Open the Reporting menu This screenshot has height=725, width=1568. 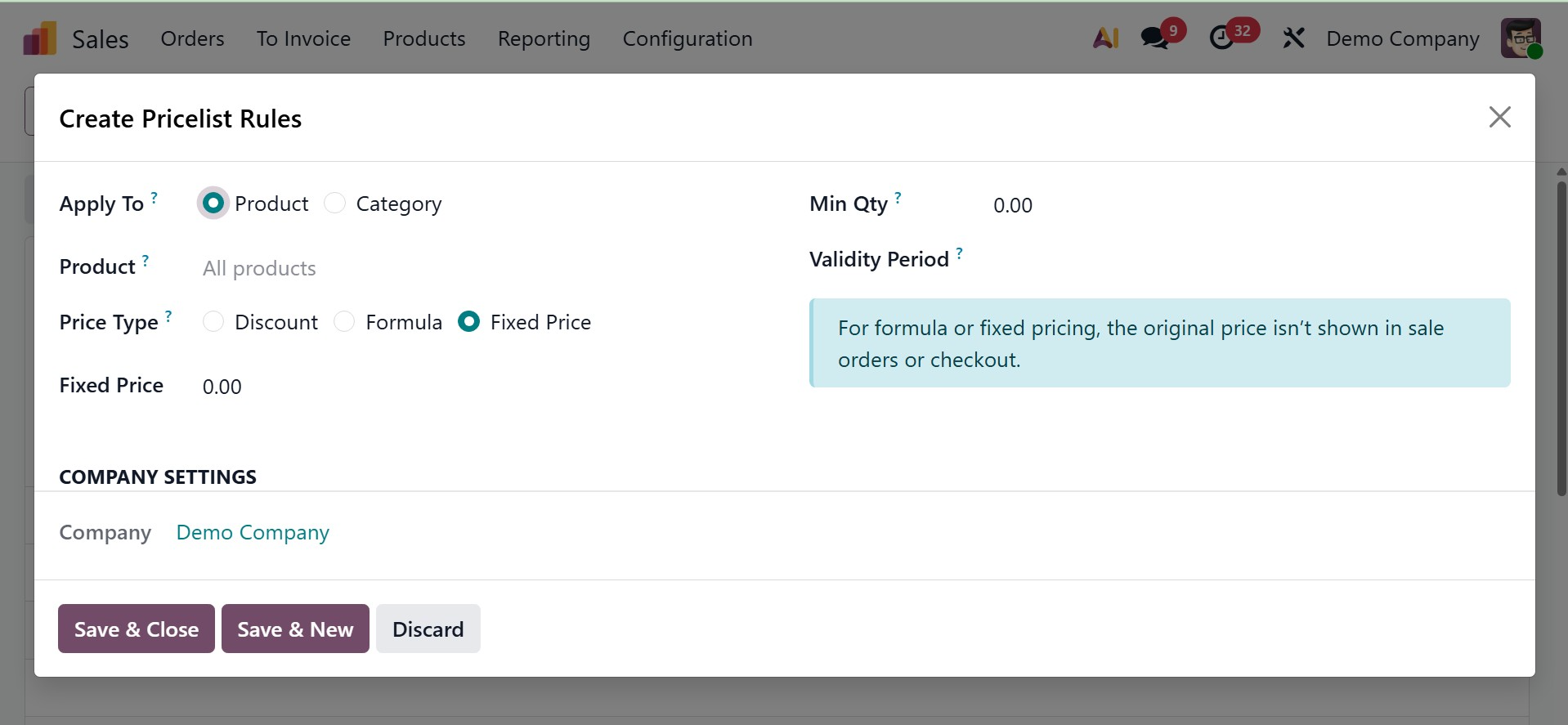tap(544, 38)
